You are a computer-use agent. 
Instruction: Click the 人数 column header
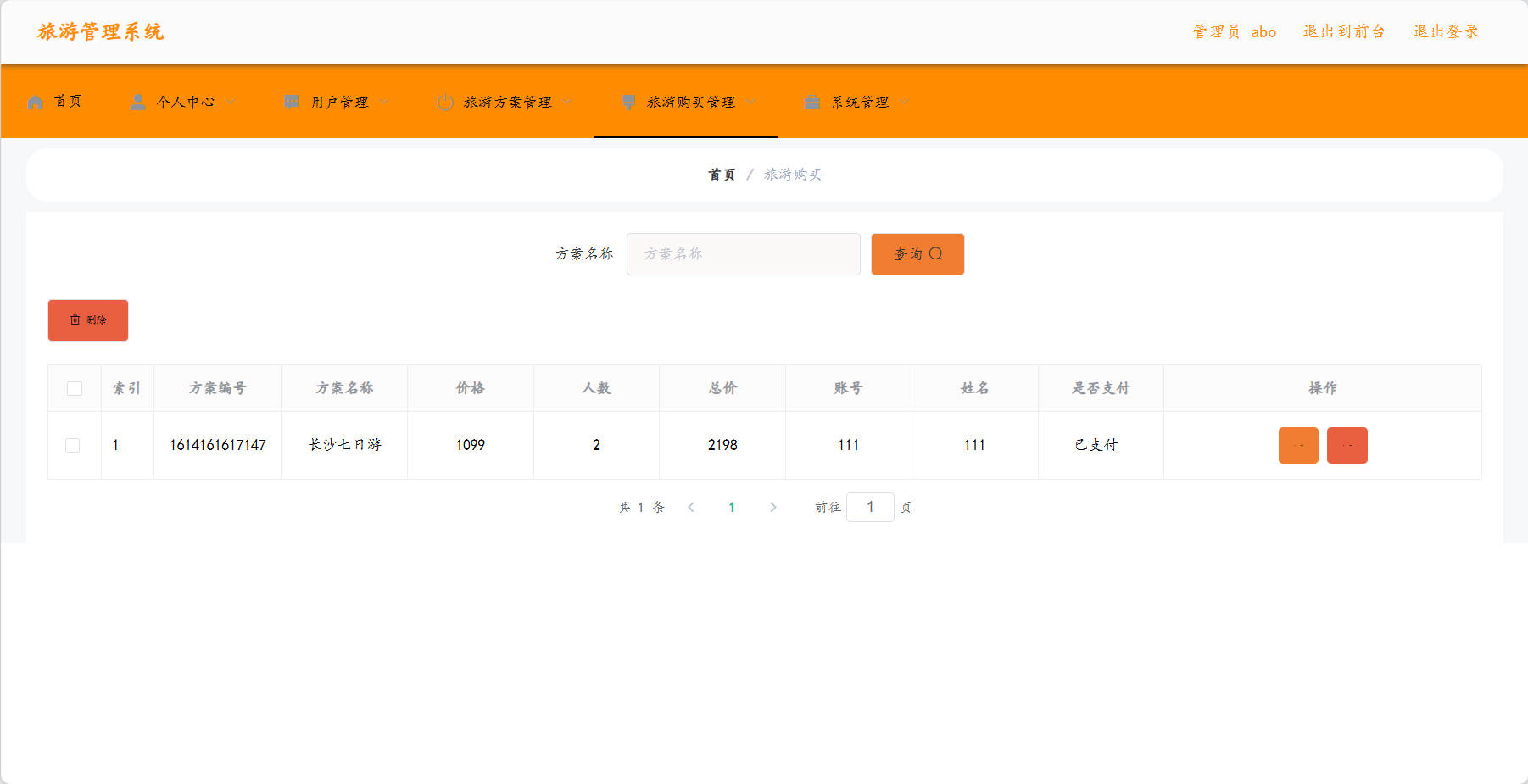coord(596,388)
